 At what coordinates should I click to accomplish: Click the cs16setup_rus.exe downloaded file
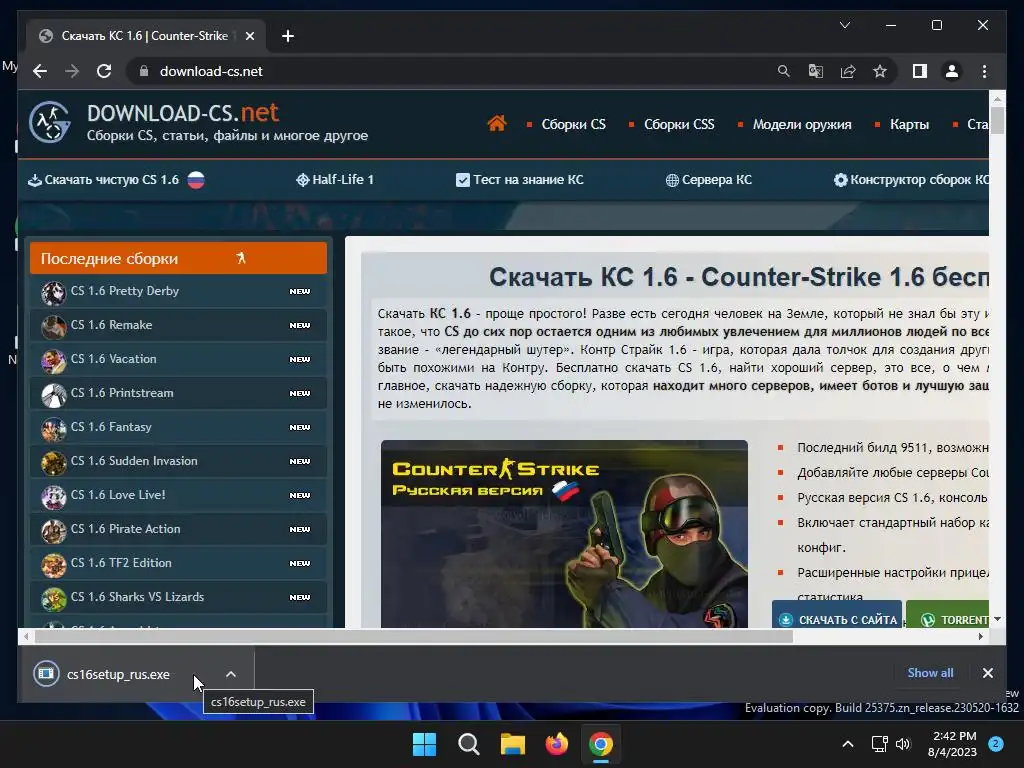tap(118, 675)
